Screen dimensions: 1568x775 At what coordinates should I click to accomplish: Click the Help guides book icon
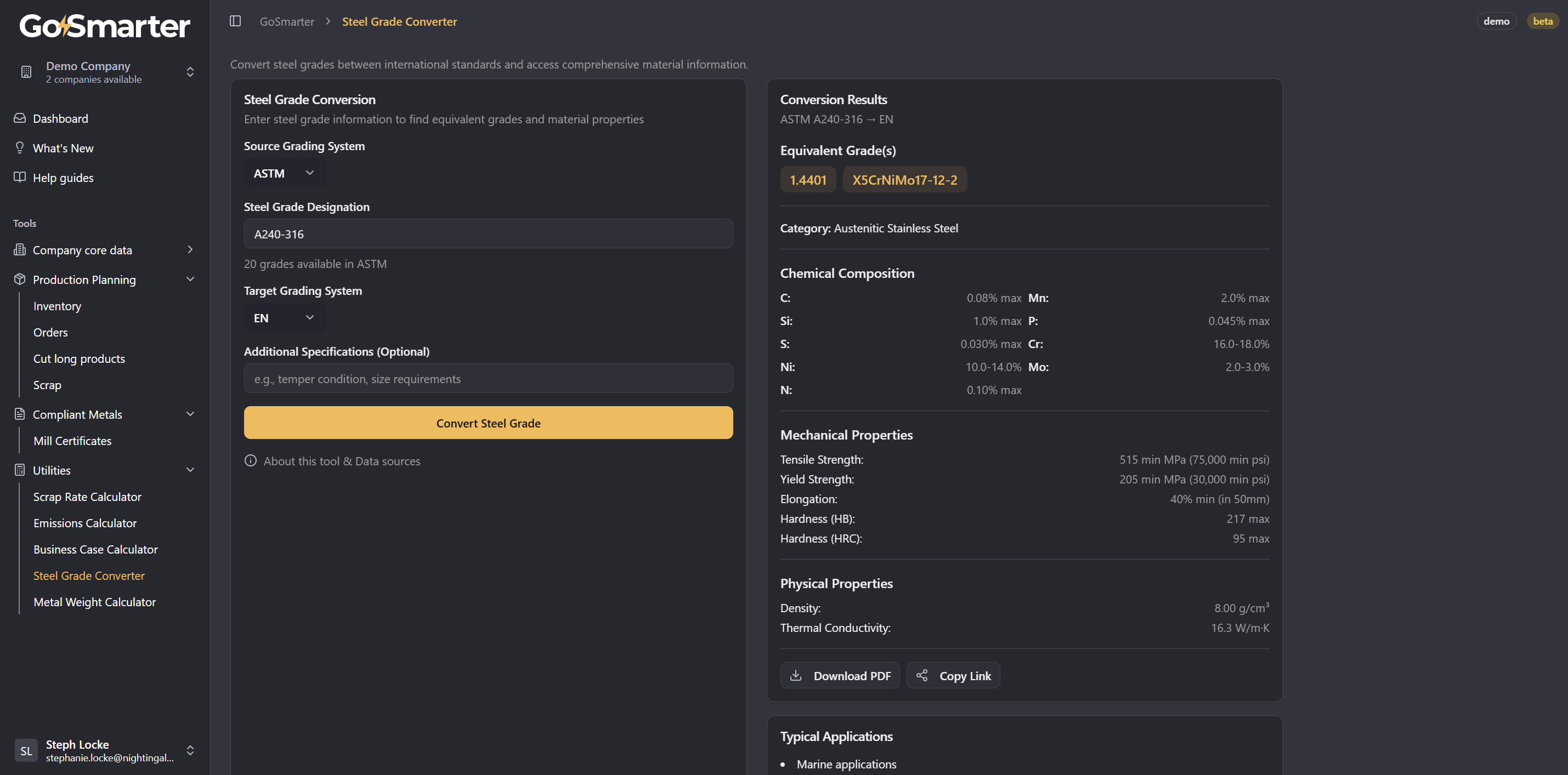coord(20,177)
